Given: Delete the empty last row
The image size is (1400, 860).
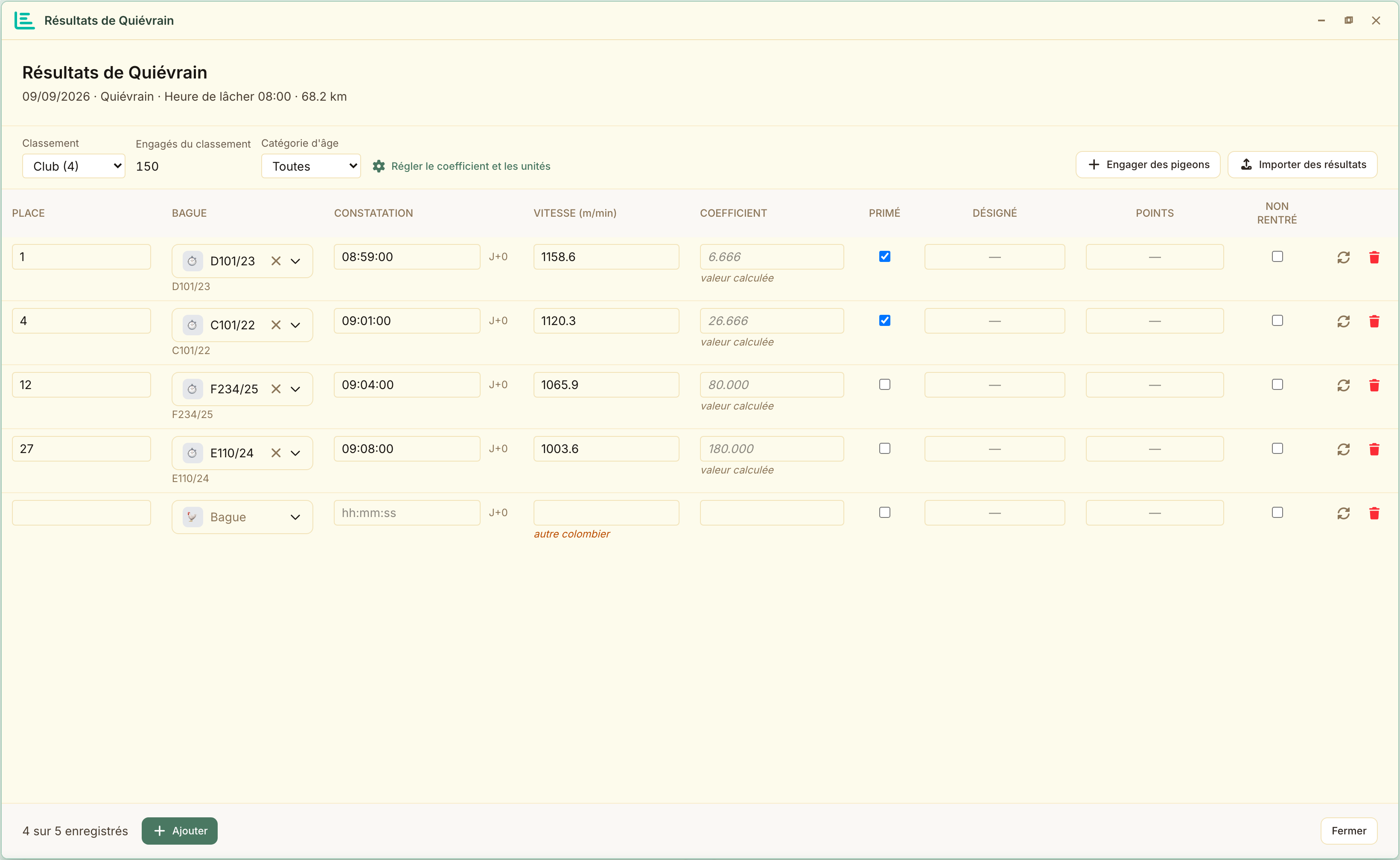Looking at the screenshot, I should coord(1374,513).
